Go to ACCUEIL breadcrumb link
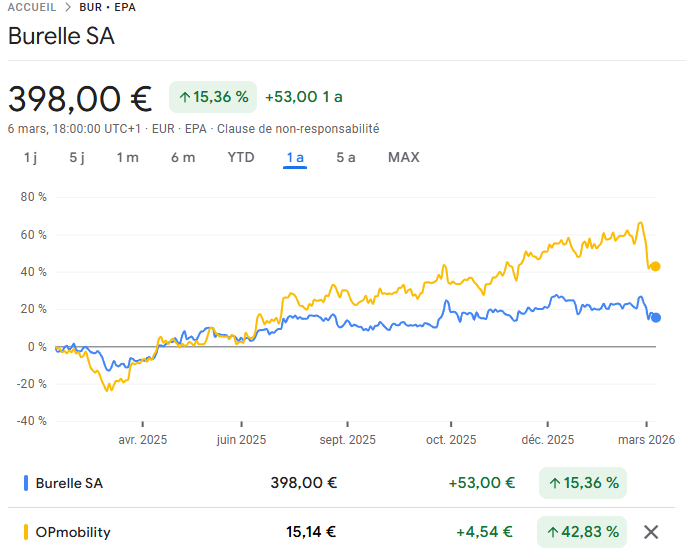 31,7
